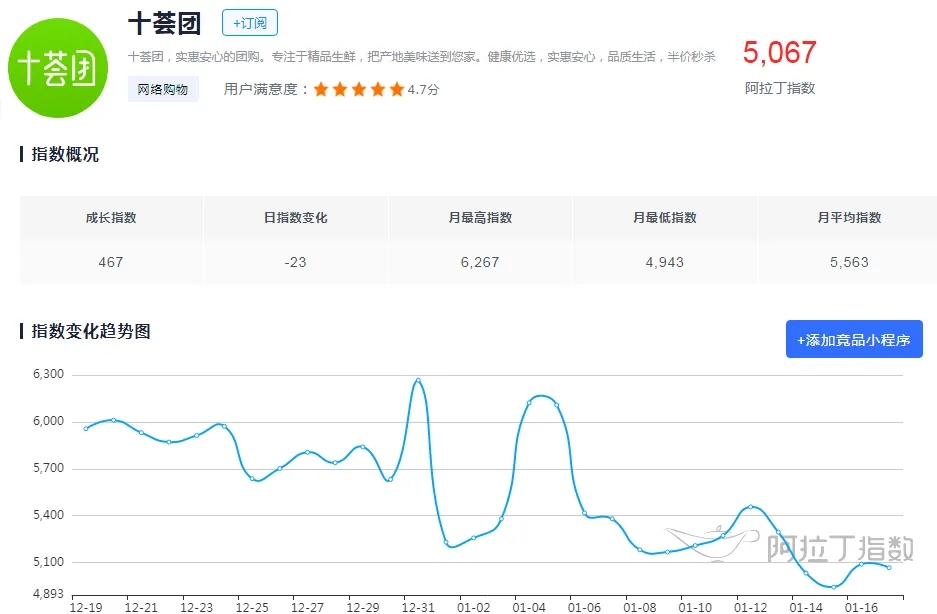Click the fifth satisfaction rating star
937x614 pixels.
click(x=397, y=90)
